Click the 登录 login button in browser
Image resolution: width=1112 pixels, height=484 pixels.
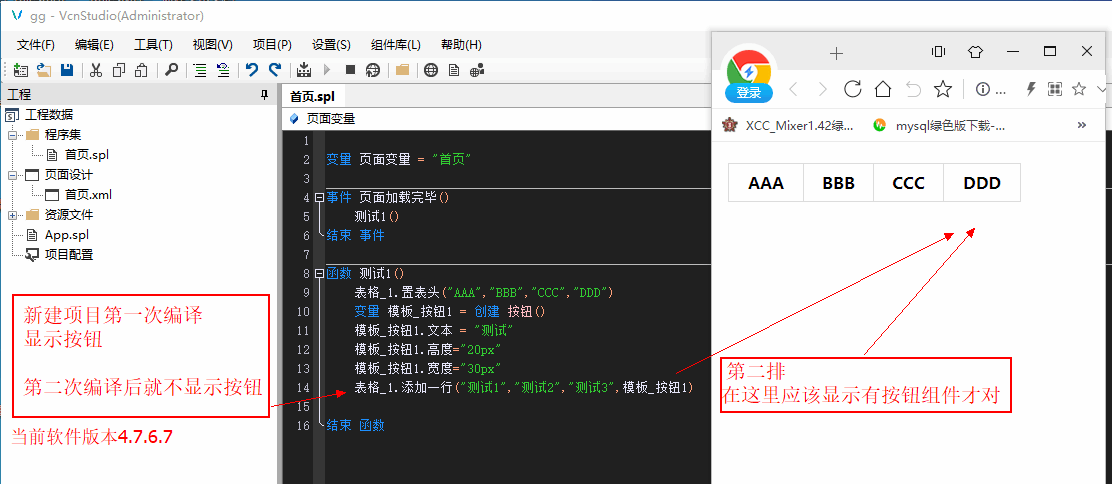749,93
